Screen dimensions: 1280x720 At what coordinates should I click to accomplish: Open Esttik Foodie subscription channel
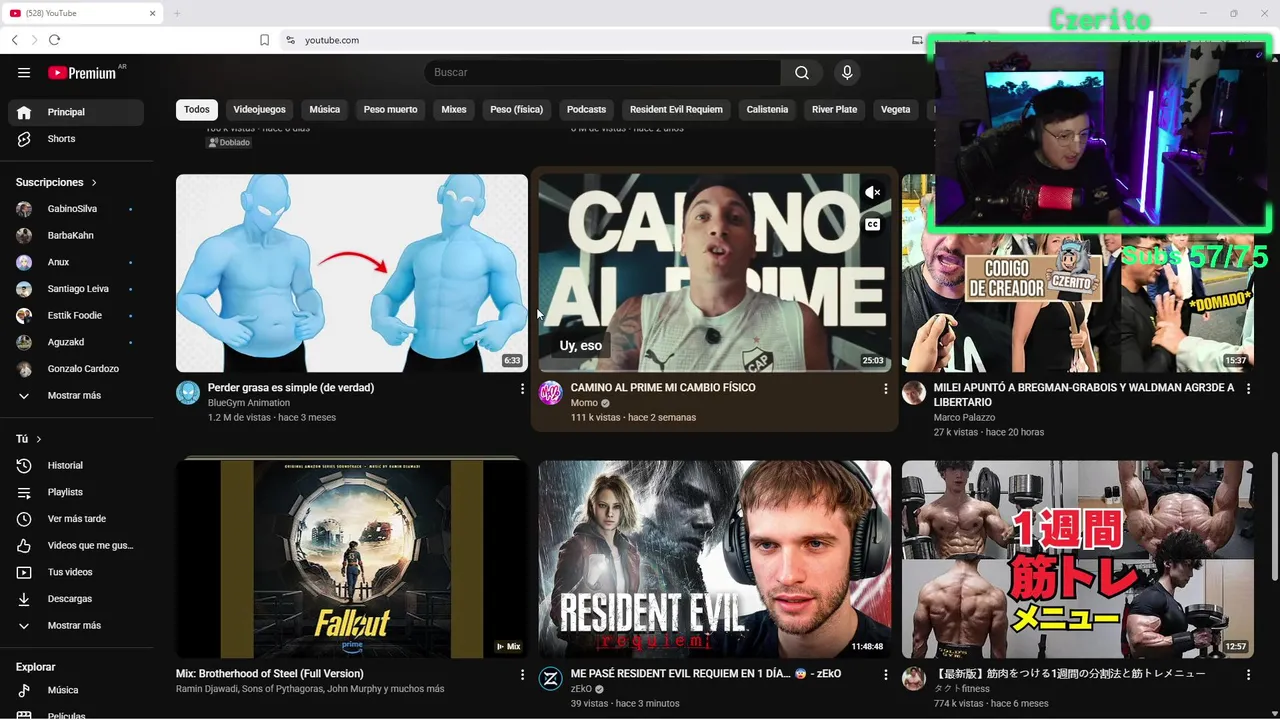click(x=76, y=315)
